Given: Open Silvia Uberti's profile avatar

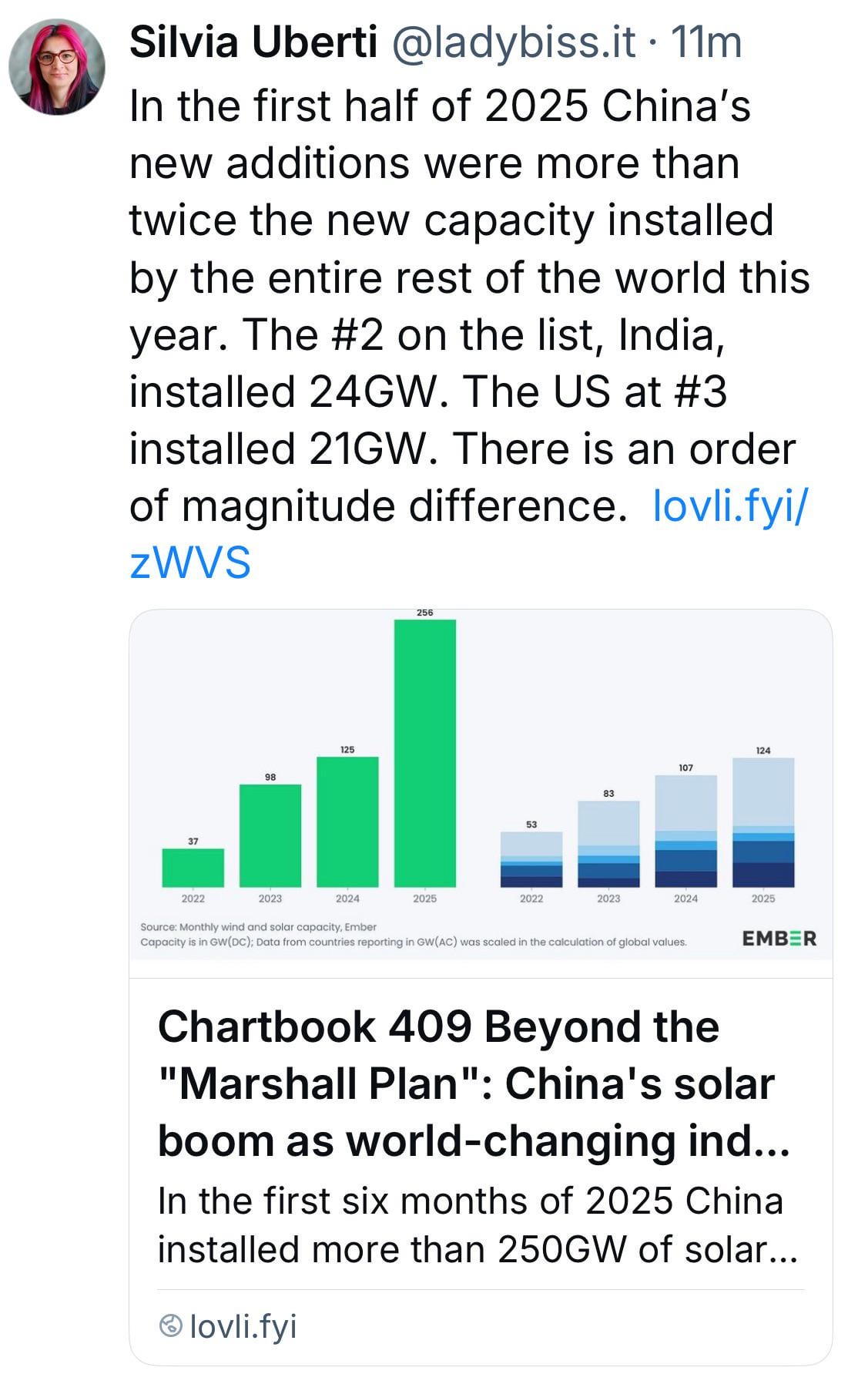Looking at the screenshot, I should pyautogui.click(x=57, y=67).
